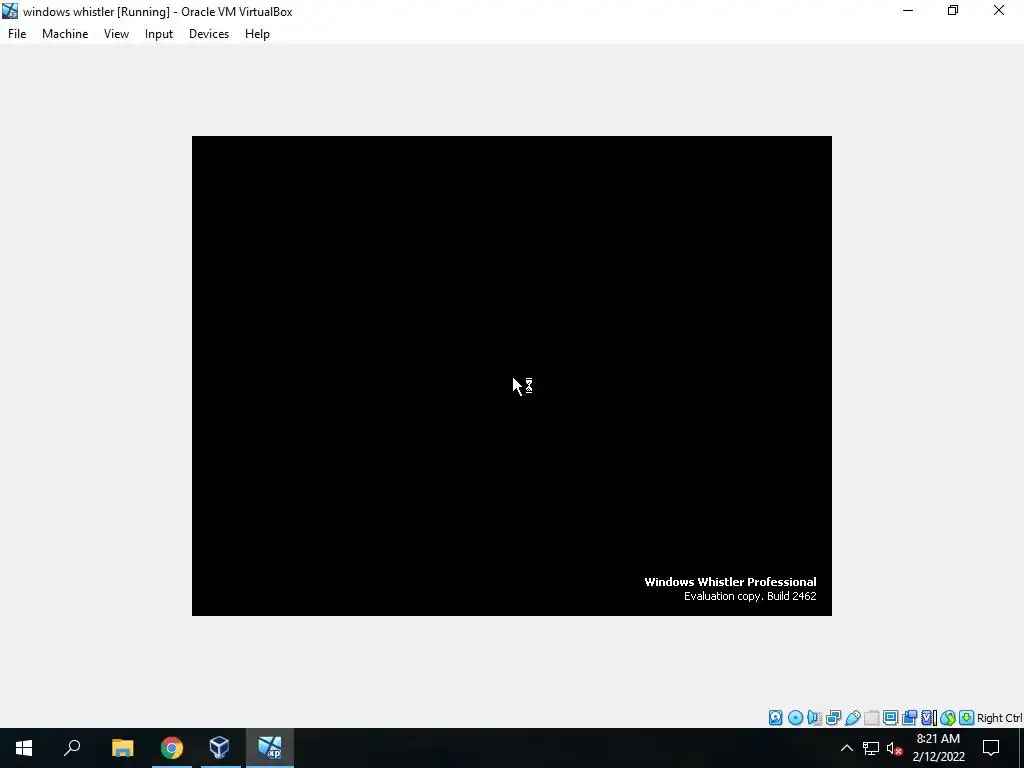Click the display status icon
Image resolution: width=1024 pixels, height=768 pixels.
point(890,718)
